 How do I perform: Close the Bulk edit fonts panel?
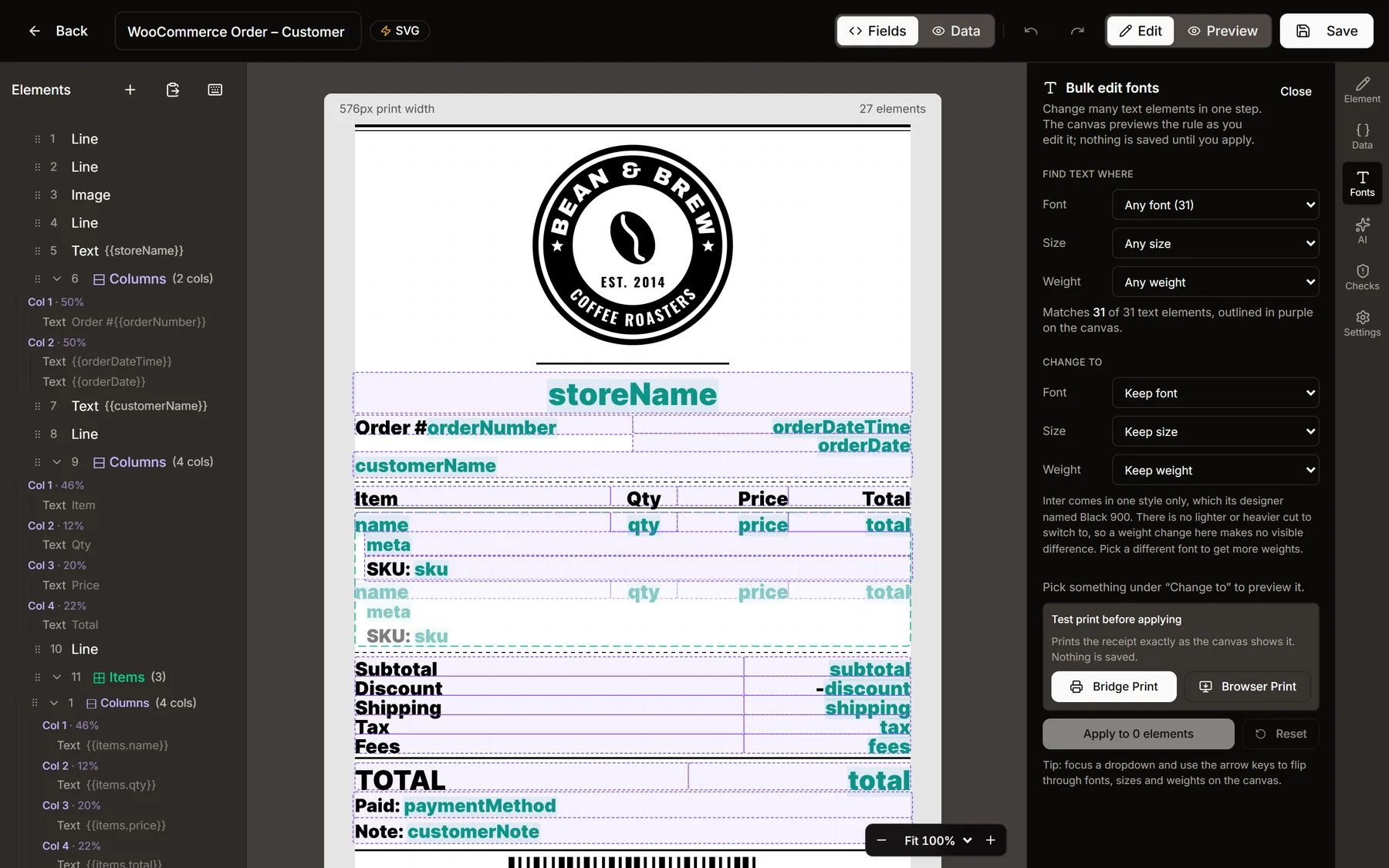point(1296,92)
